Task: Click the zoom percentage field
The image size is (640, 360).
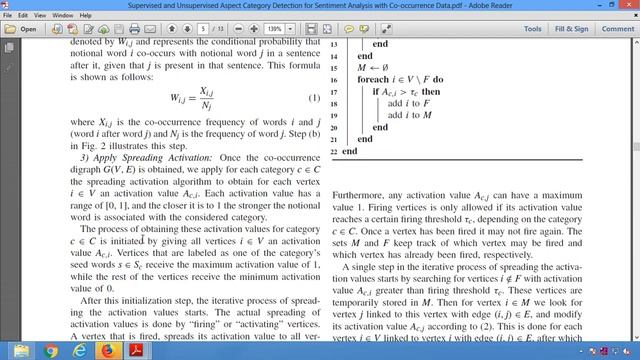Action: click(275, 29)
